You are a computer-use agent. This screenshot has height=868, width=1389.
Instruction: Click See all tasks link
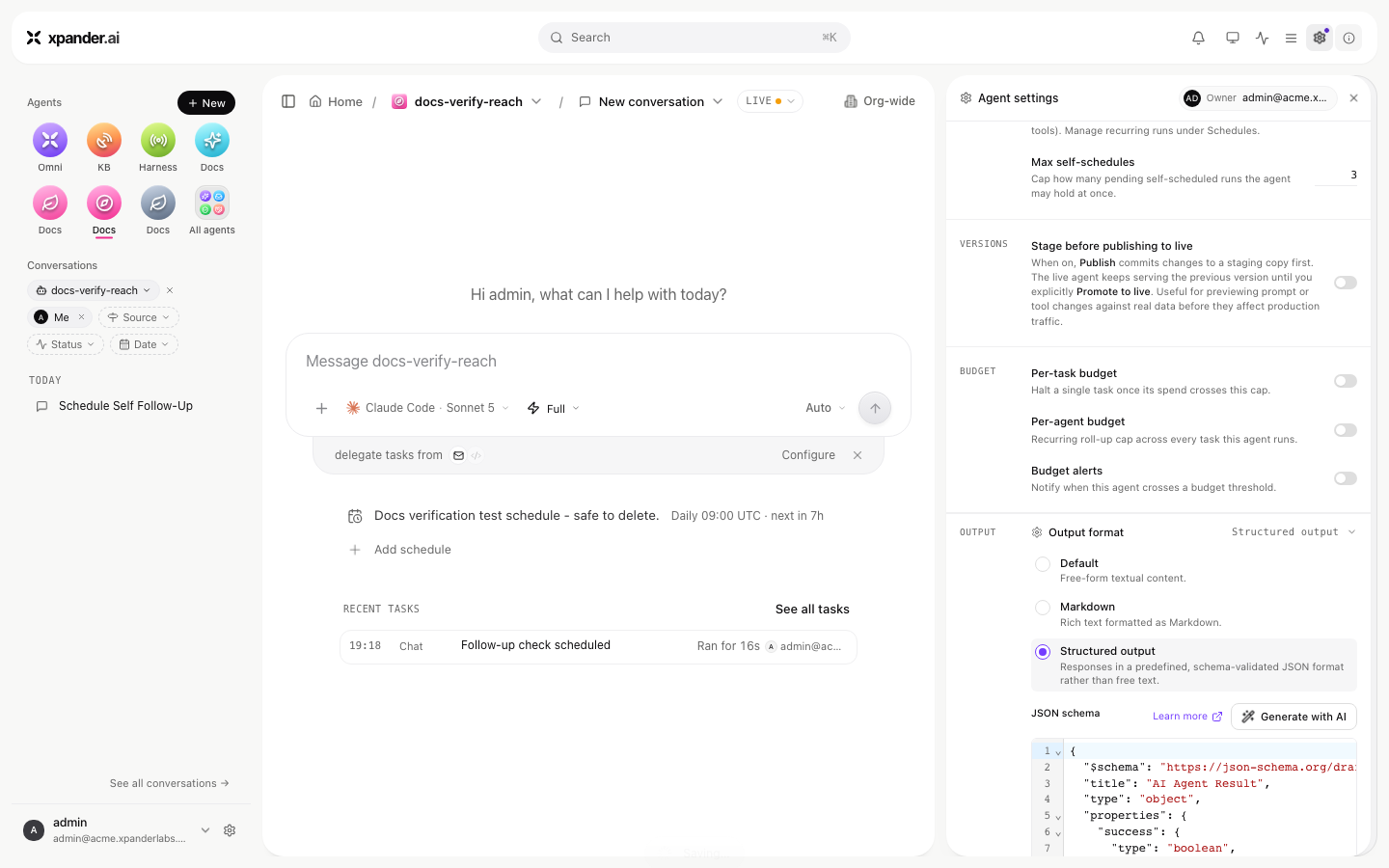[812, 610]
